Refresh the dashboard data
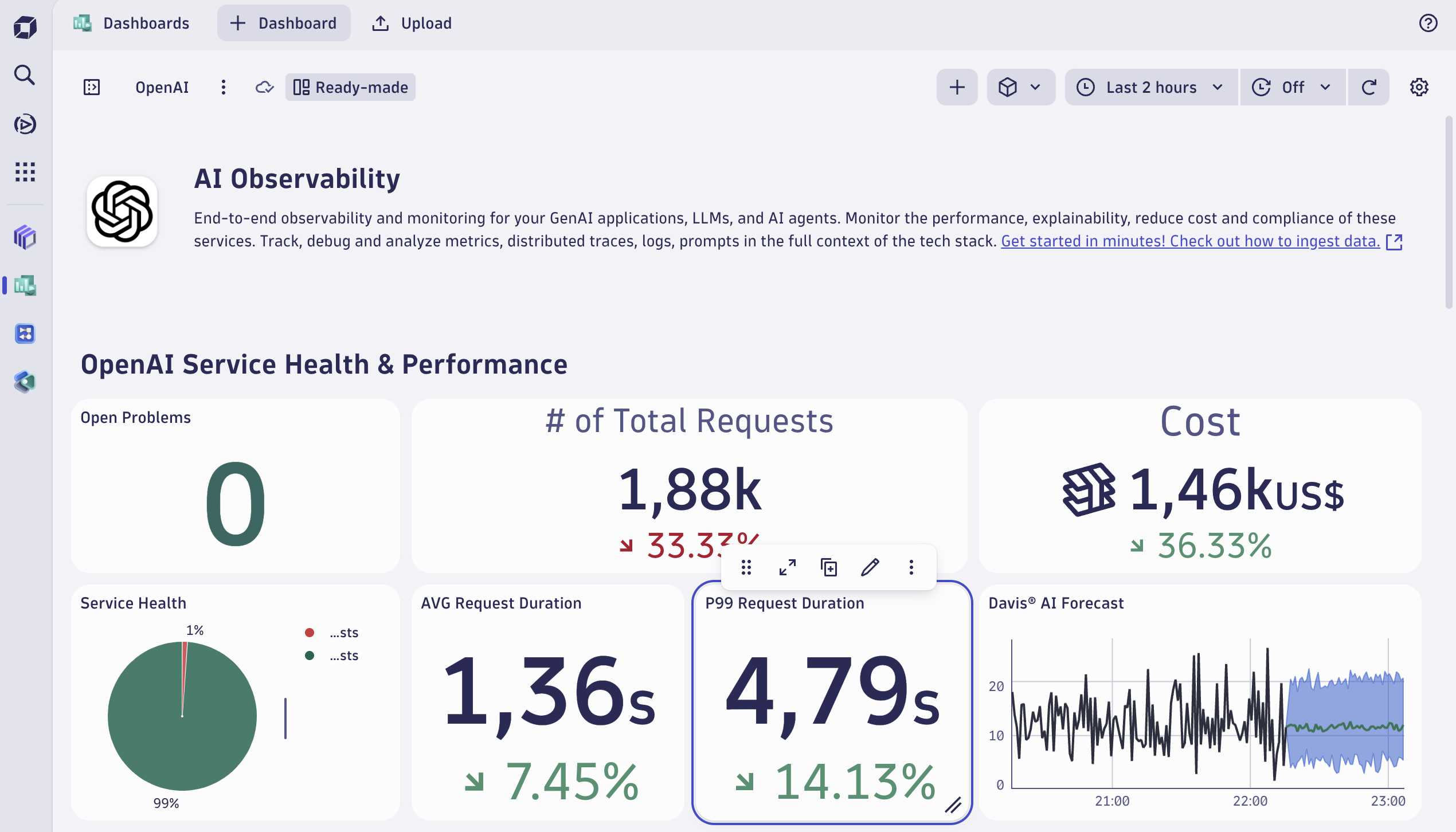 [1369, 87]
